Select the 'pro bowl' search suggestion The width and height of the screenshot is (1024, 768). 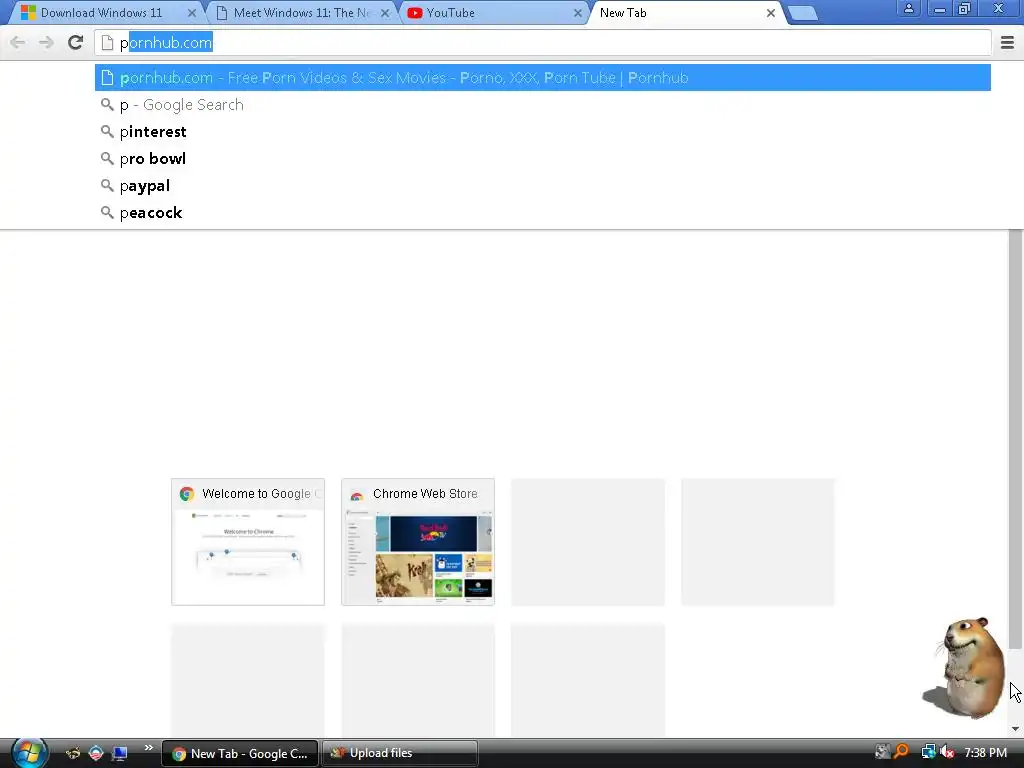point(543,159)
